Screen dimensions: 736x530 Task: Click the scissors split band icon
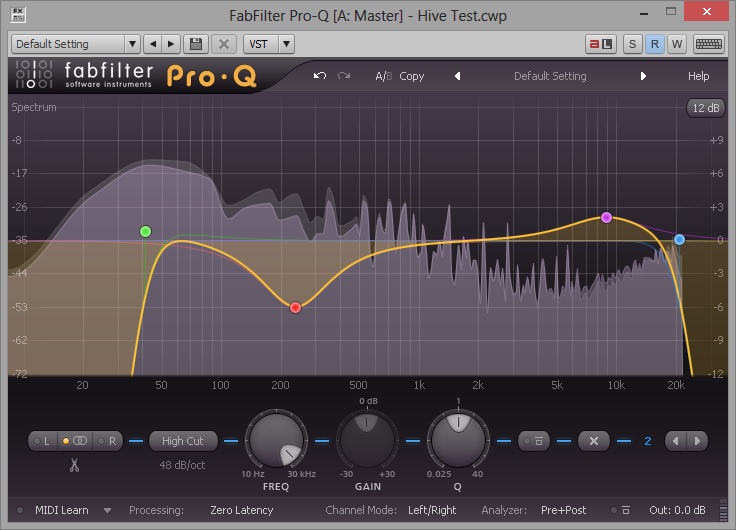point(74,465)
